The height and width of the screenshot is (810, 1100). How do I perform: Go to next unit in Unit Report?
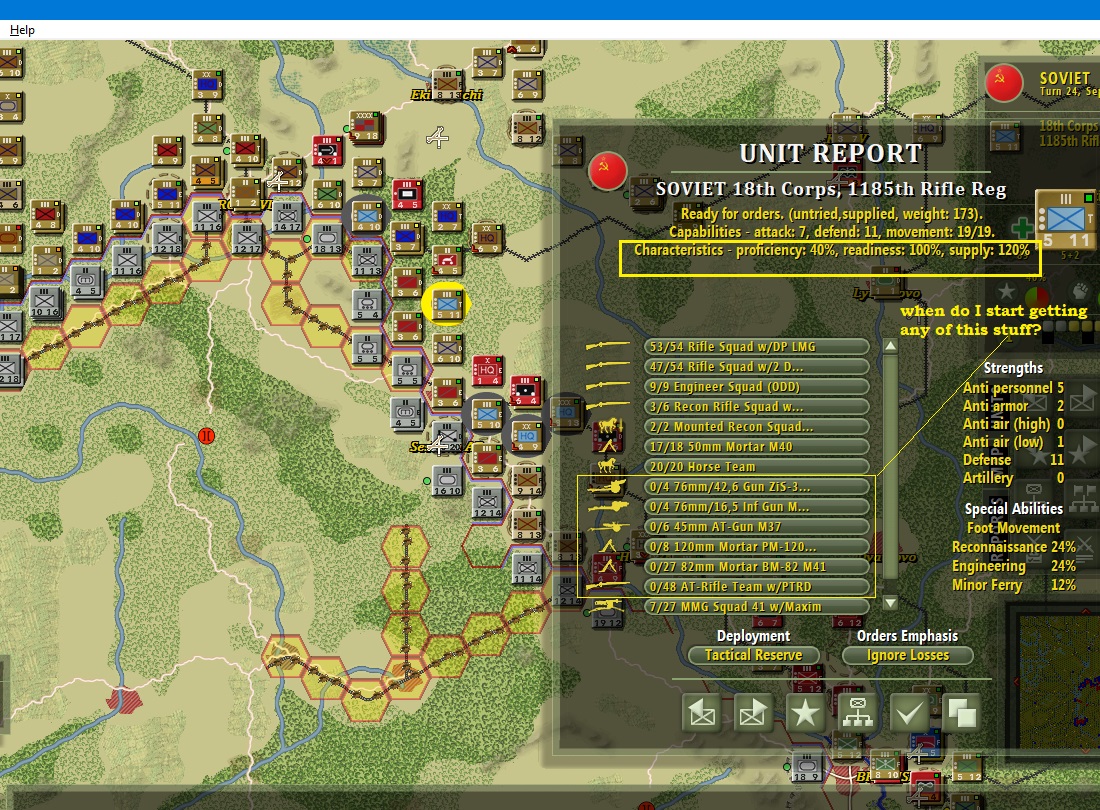pyautogui.click(x=753, y=713)
